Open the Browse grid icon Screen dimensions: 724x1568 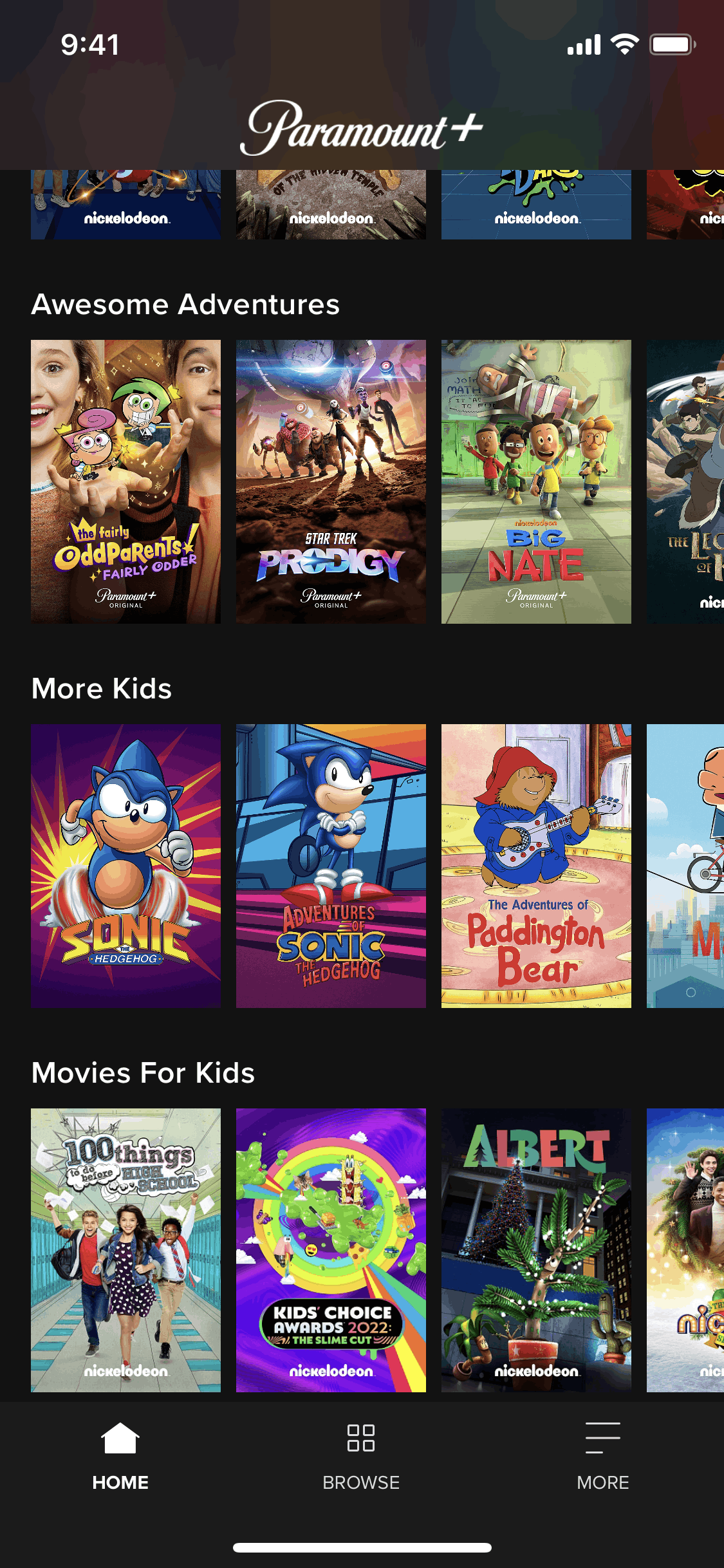click(361, 1438)
